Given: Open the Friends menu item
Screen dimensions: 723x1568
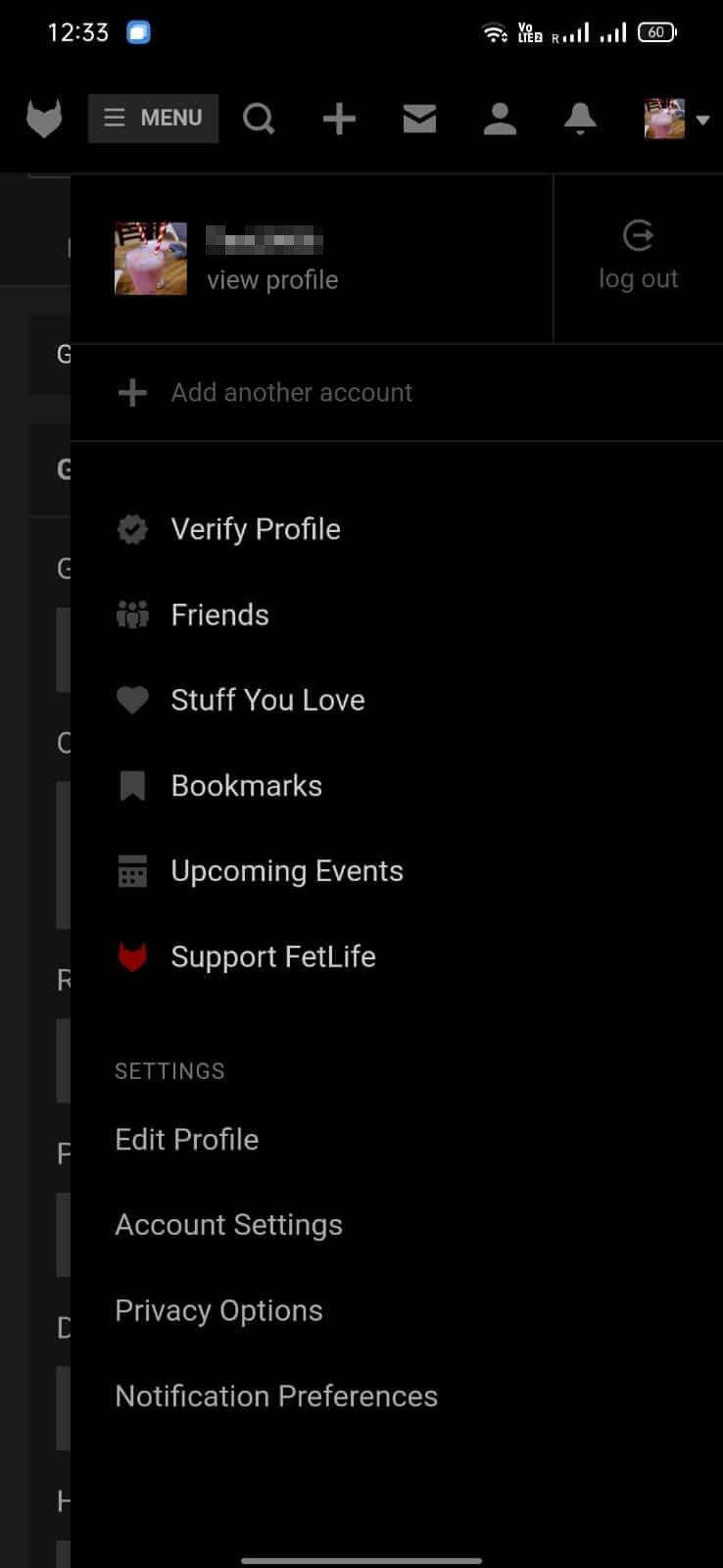Looking at the screenshot, I should point(219,614).
